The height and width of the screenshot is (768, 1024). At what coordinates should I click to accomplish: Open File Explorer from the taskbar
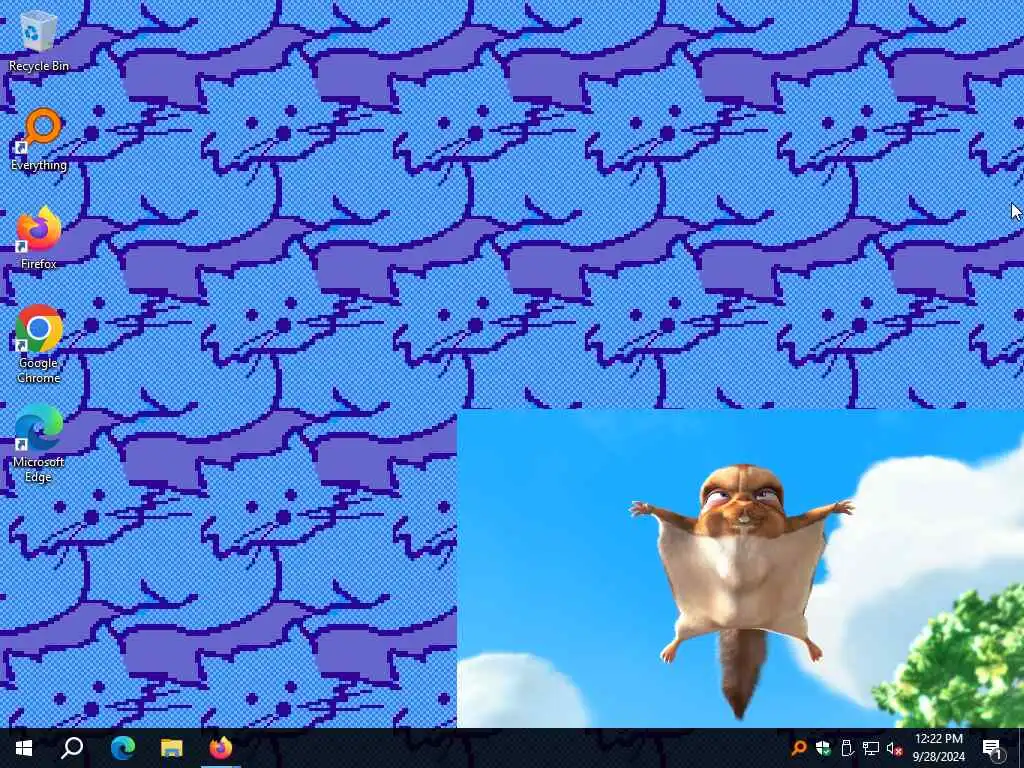tap(172, 748)
